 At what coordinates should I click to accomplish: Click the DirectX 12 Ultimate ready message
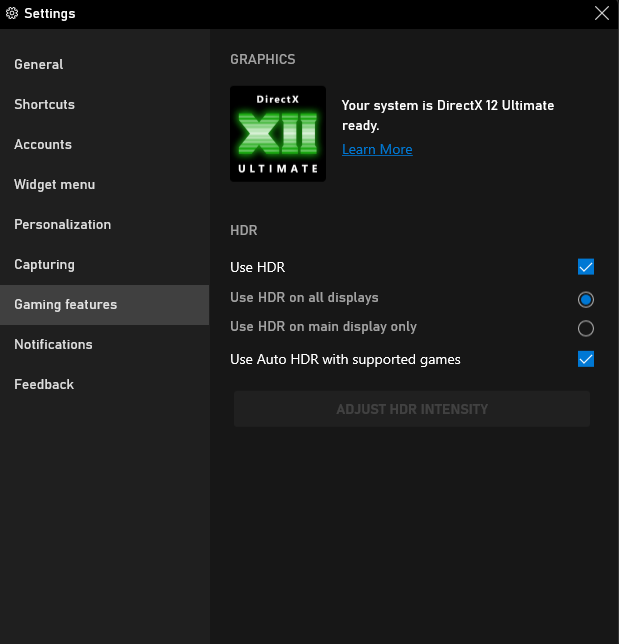pos(447,115)
